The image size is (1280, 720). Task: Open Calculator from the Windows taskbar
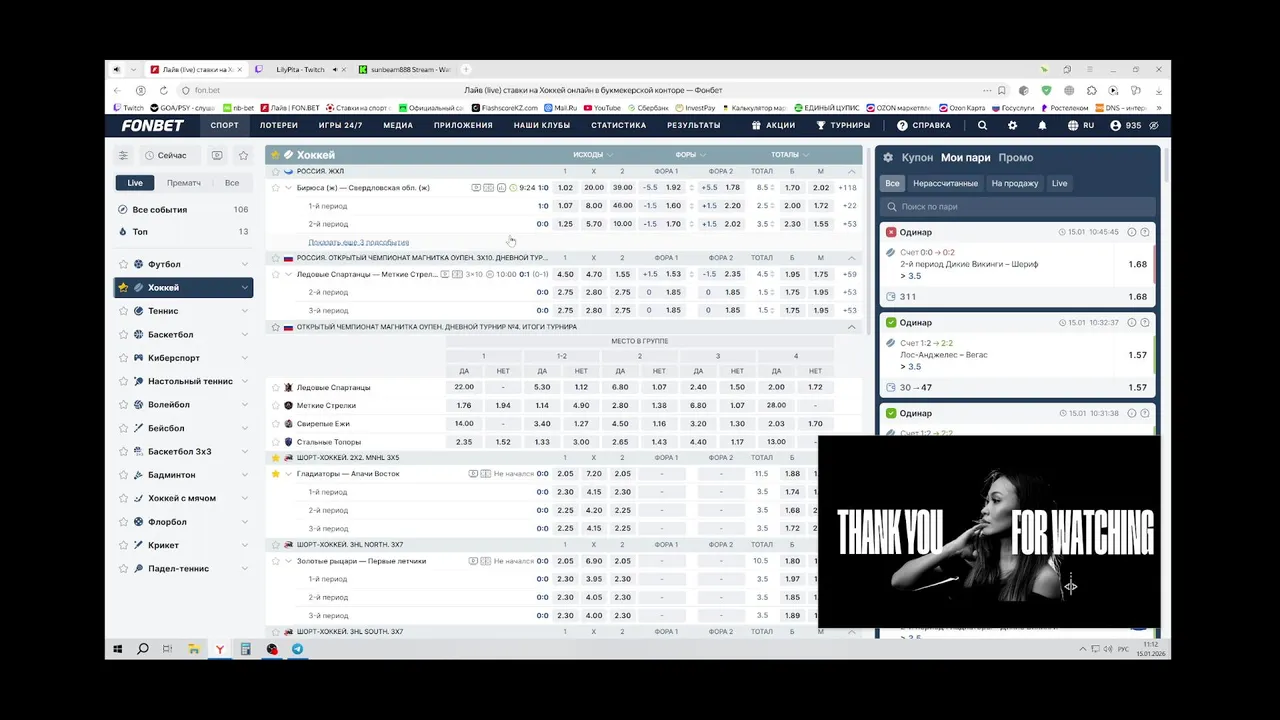[245, 649]
